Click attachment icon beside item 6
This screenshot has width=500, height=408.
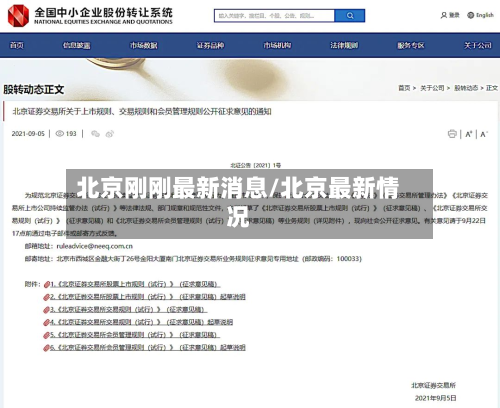point(47,348)
